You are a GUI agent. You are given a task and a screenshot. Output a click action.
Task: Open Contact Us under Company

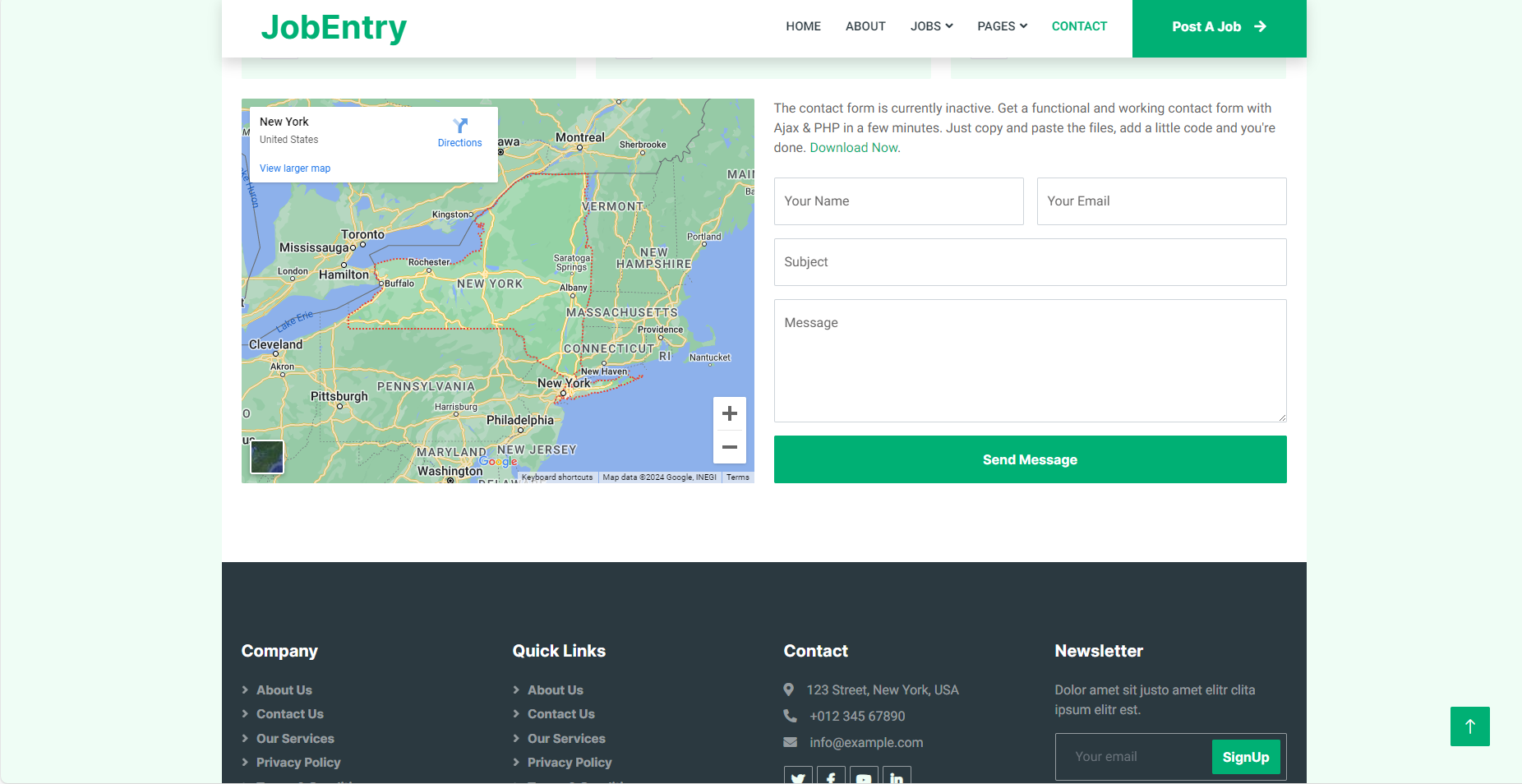click(289, 714)
